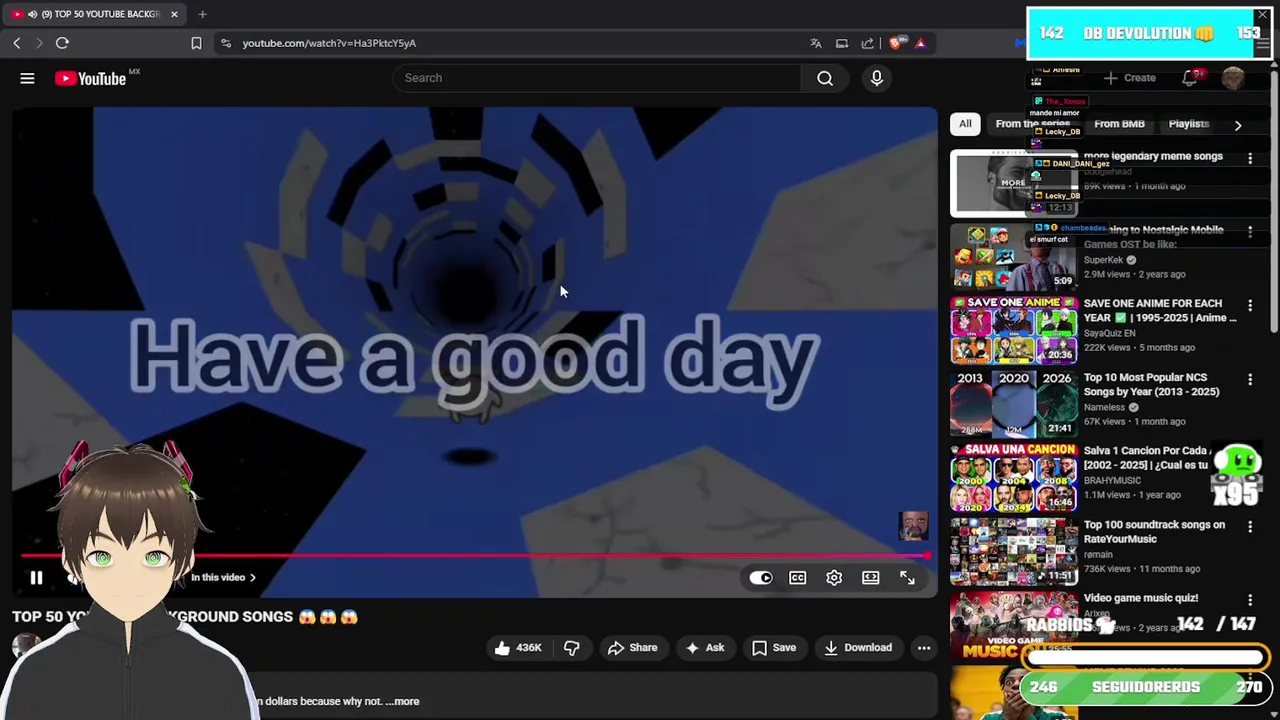Screen dimensions: 1280x720
Task: Click the Share button below the video
Action: [x=633, y=648]
